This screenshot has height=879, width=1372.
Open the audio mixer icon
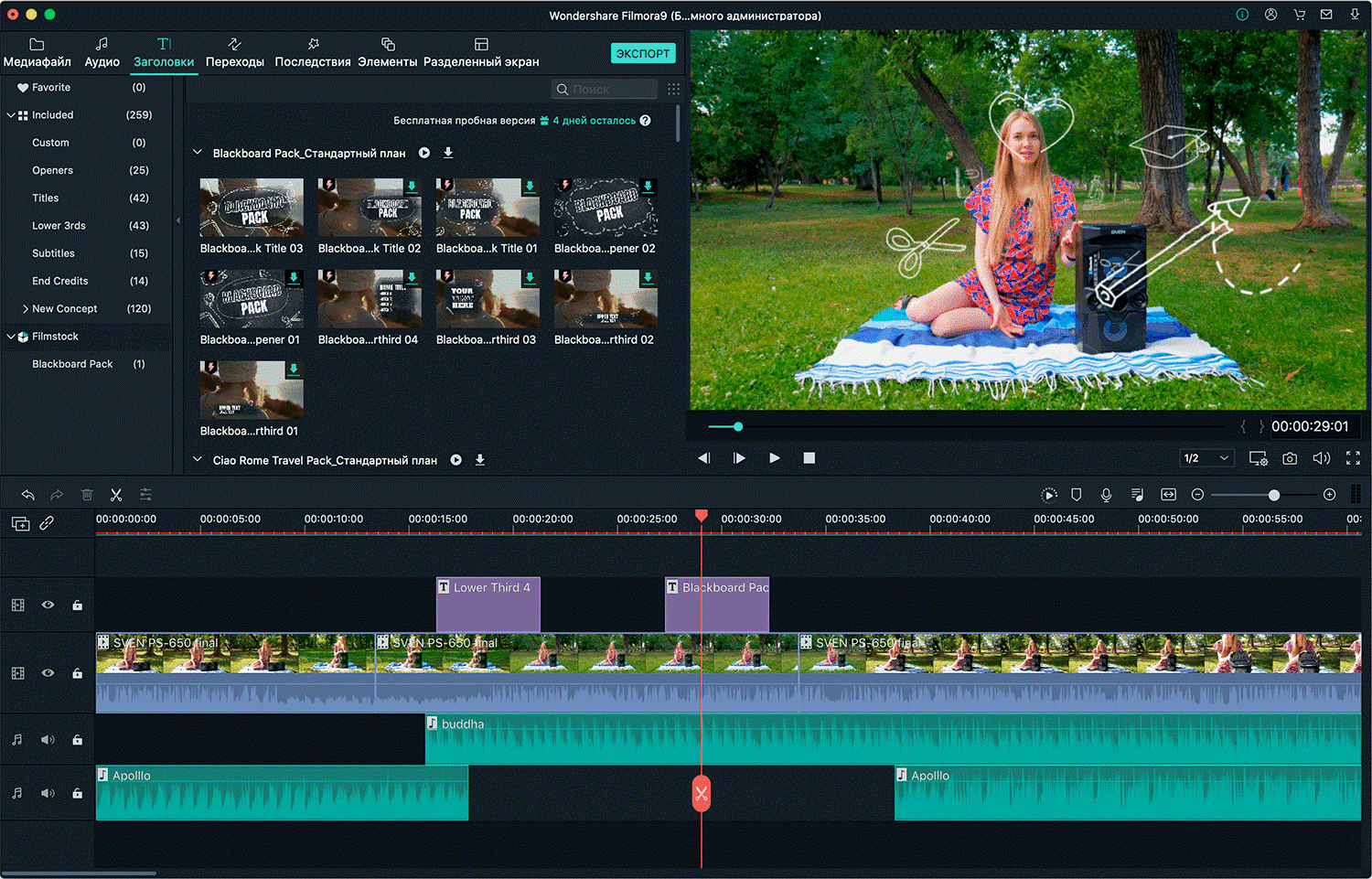tap(1137, 495)
